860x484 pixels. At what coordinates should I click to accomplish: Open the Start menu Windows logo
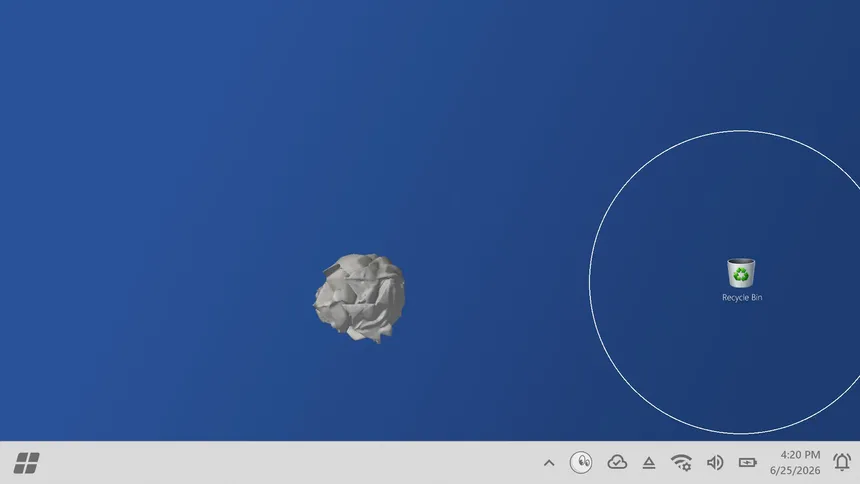(26, 463)
